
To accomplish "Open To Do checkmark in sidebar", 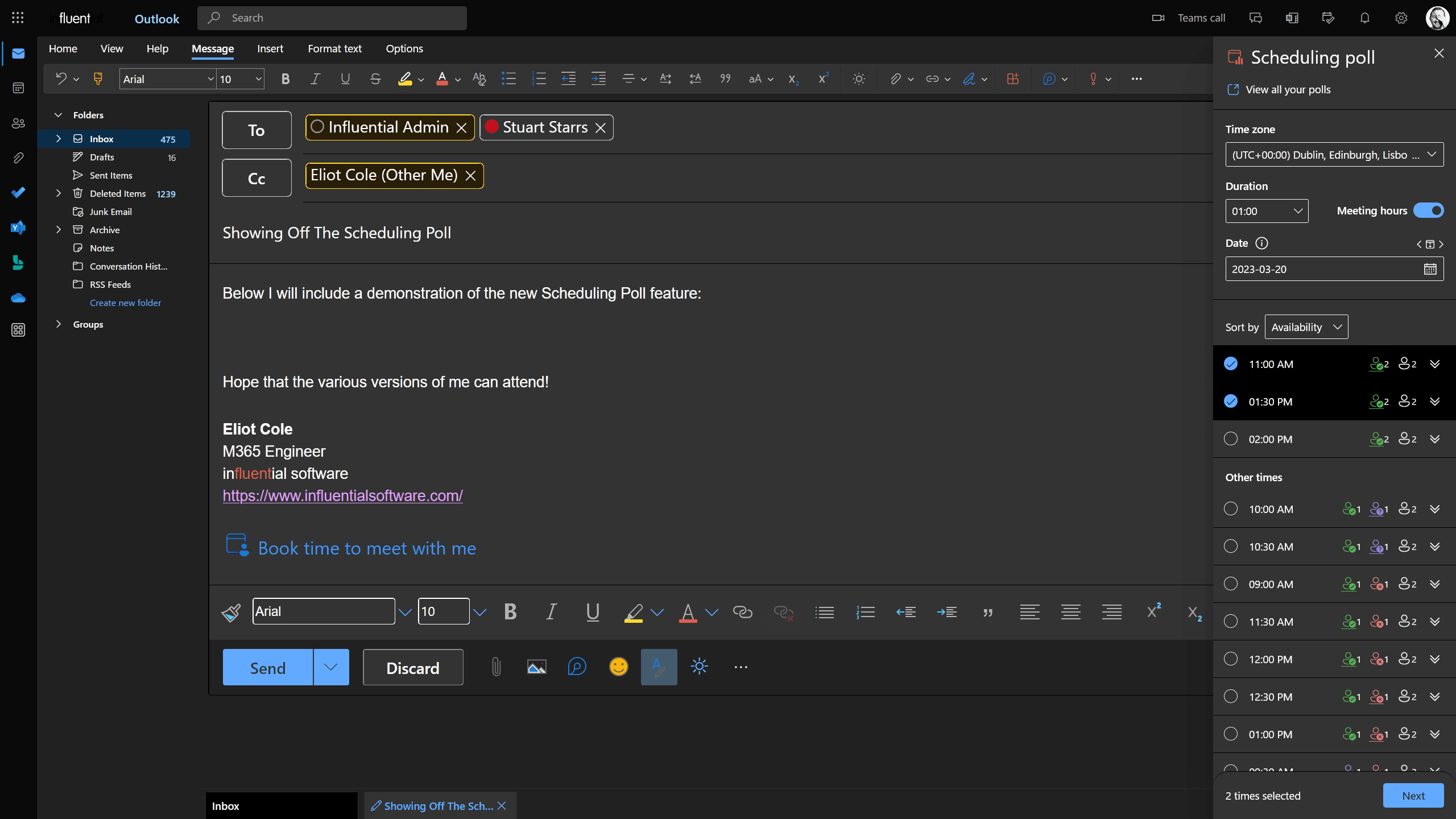I will coord(18,192).
